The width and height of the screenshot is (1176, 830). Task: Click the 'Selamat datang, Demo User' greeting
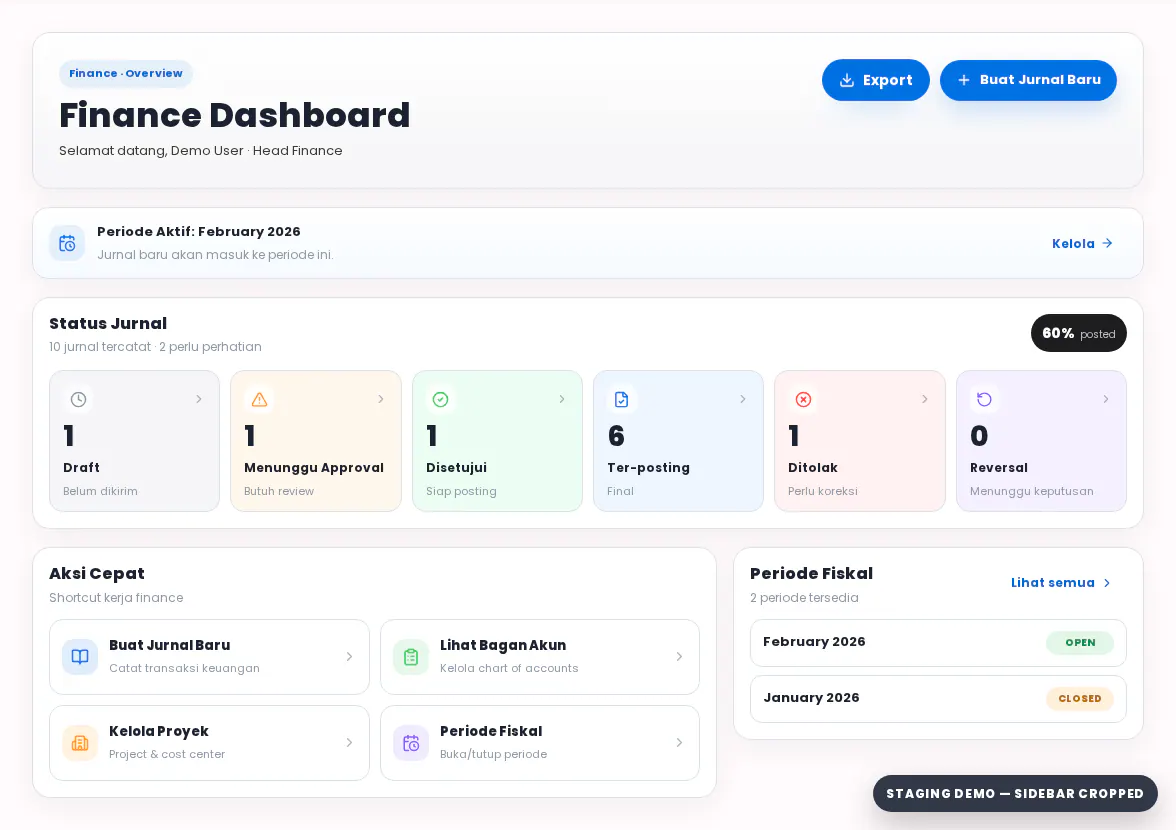coord(151,151)
